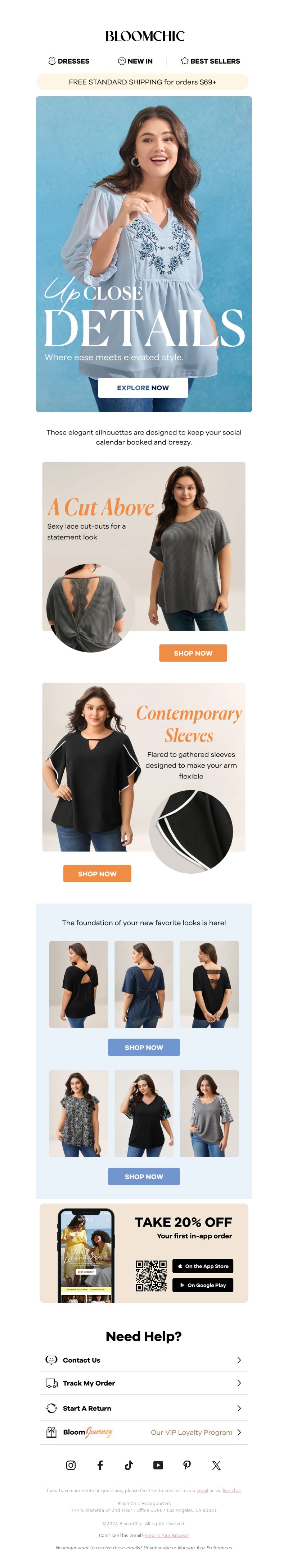Image resolution: width=288 pixels, height=1568 pixels.
Task: Expand the Start A Return arrow
Action: [x=239, y=1407]
